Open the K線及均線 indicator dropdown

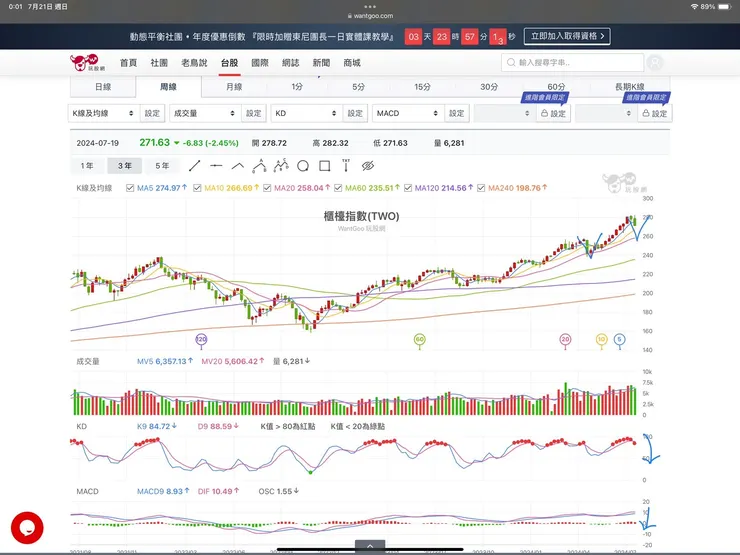click(x=102, y=114)
